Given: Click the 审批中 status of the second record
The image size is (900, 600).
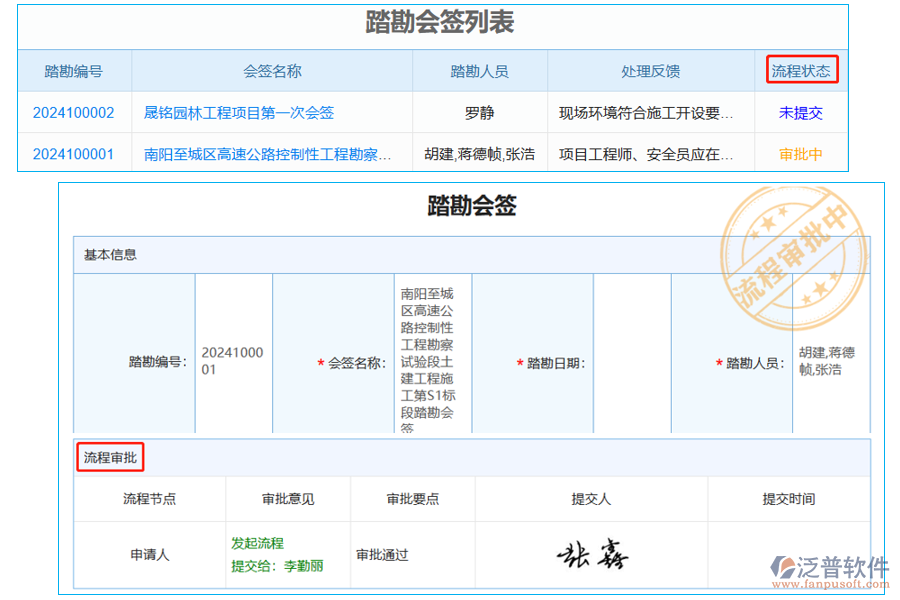Looking at the screenshot, I should tap(800, 155).
